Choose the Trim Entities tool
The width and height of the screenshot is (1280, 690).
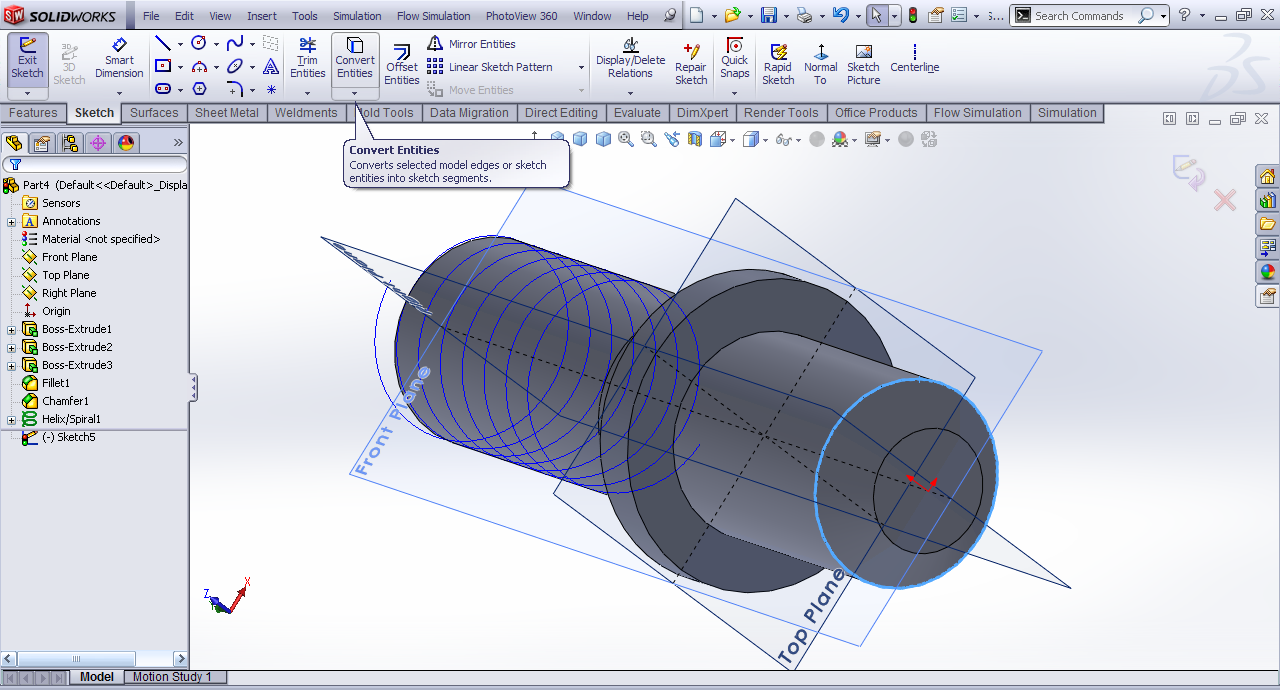point(307,59)
